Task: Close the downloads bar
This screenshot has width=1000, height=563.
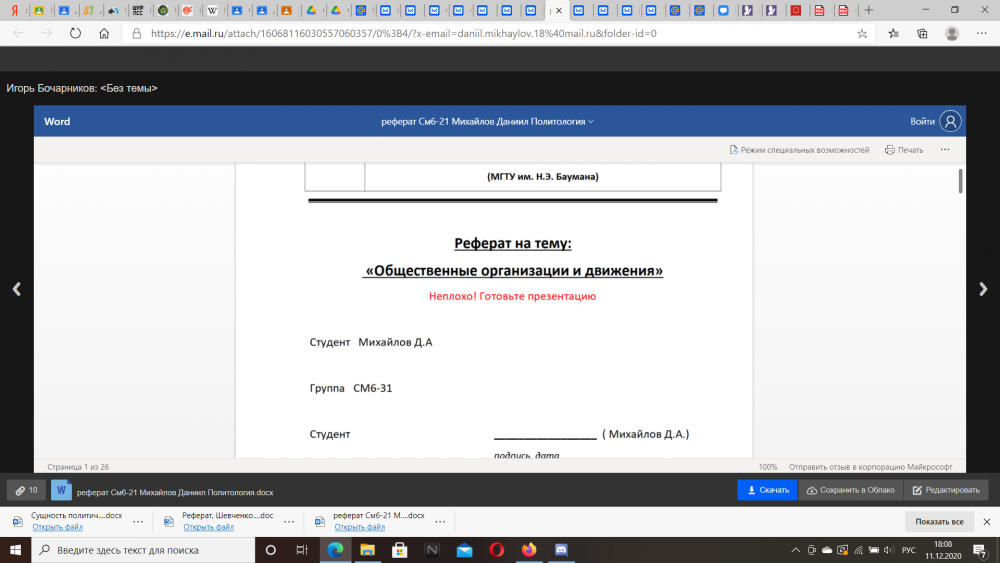Action: click(x=987, y=522)
